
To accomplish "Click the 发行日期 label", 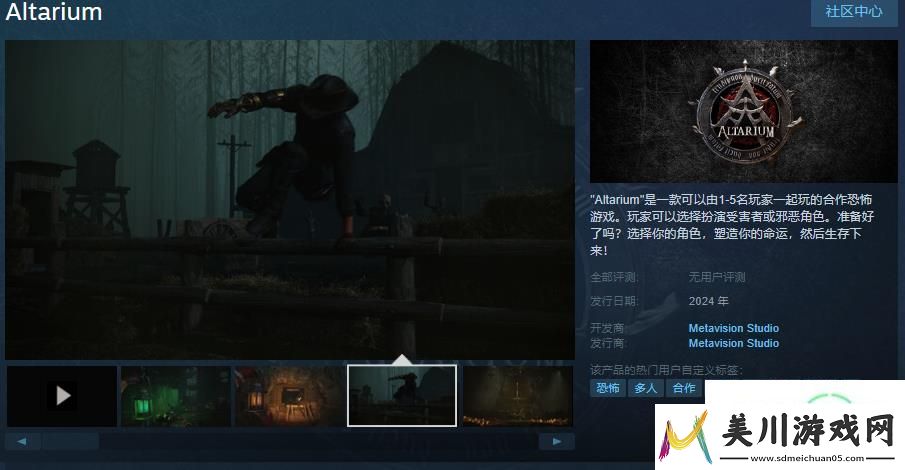I will point(614,301).
